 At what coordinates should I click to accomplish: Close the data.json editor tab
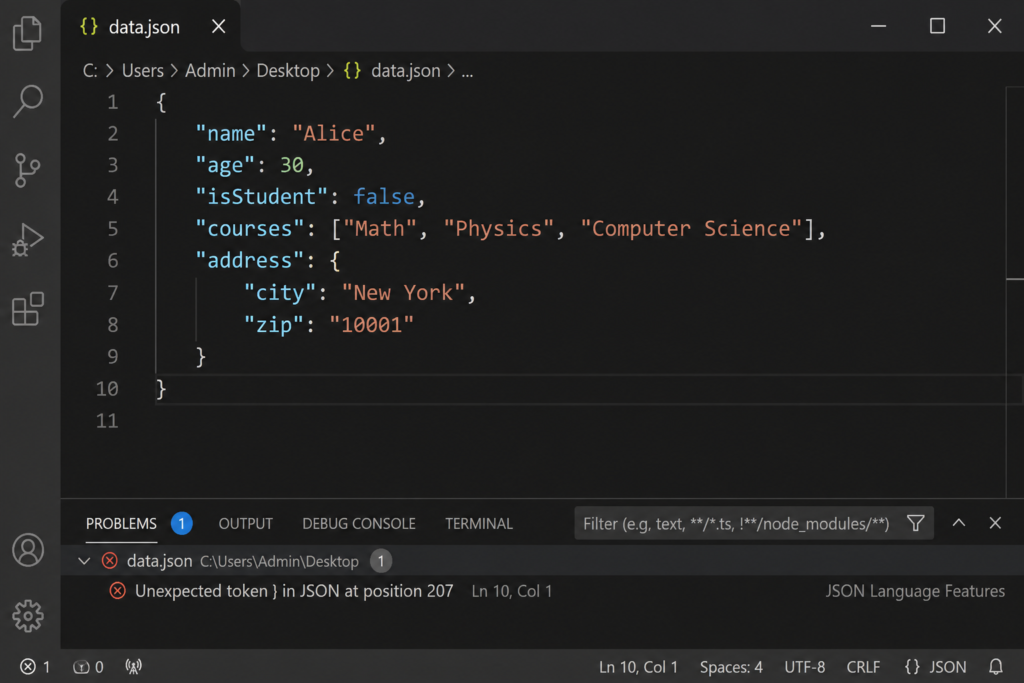click(x=219, y=27)
